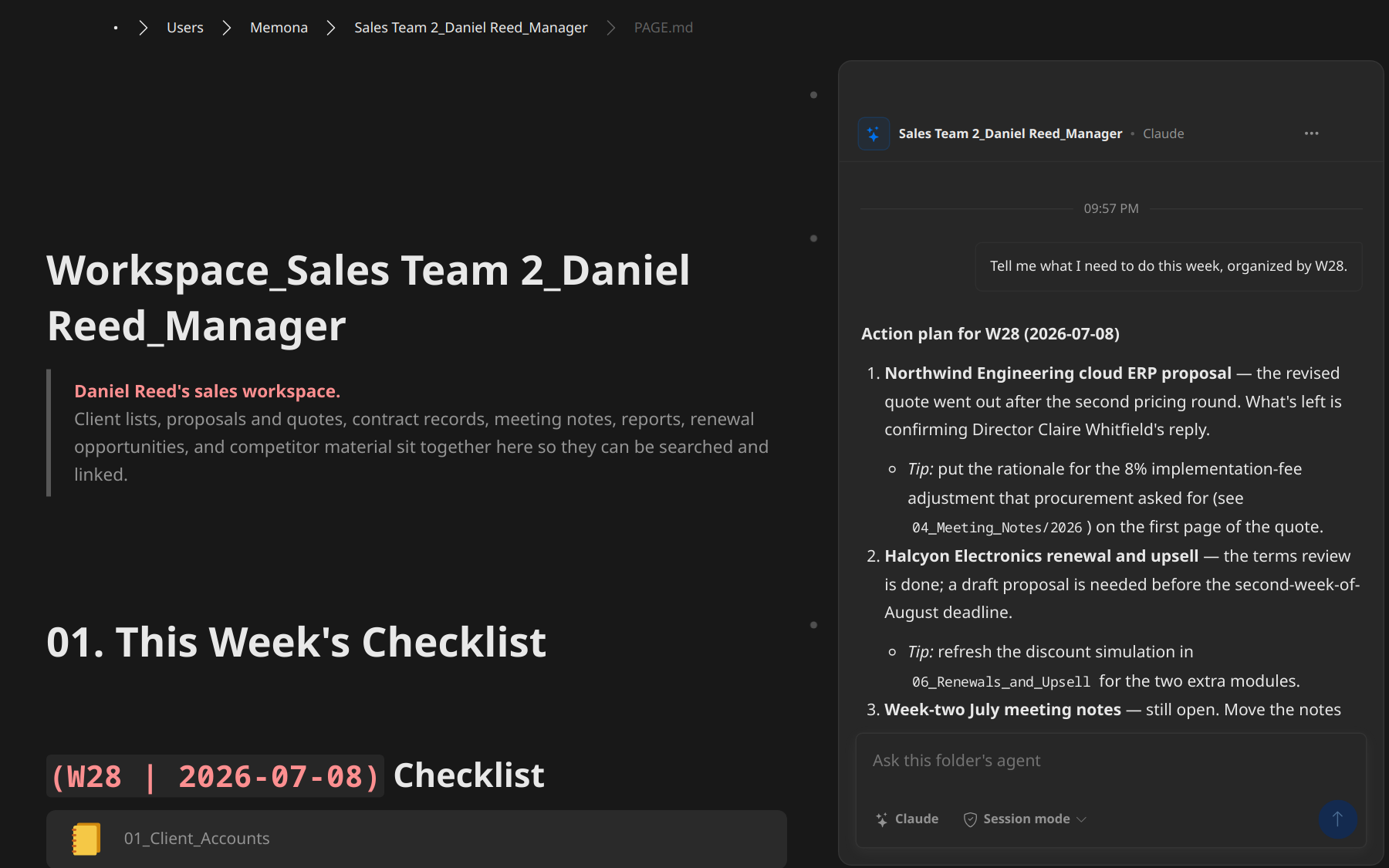Focus the Ask this folder's agent input

pyautogui.click(x=1110, y=761)
